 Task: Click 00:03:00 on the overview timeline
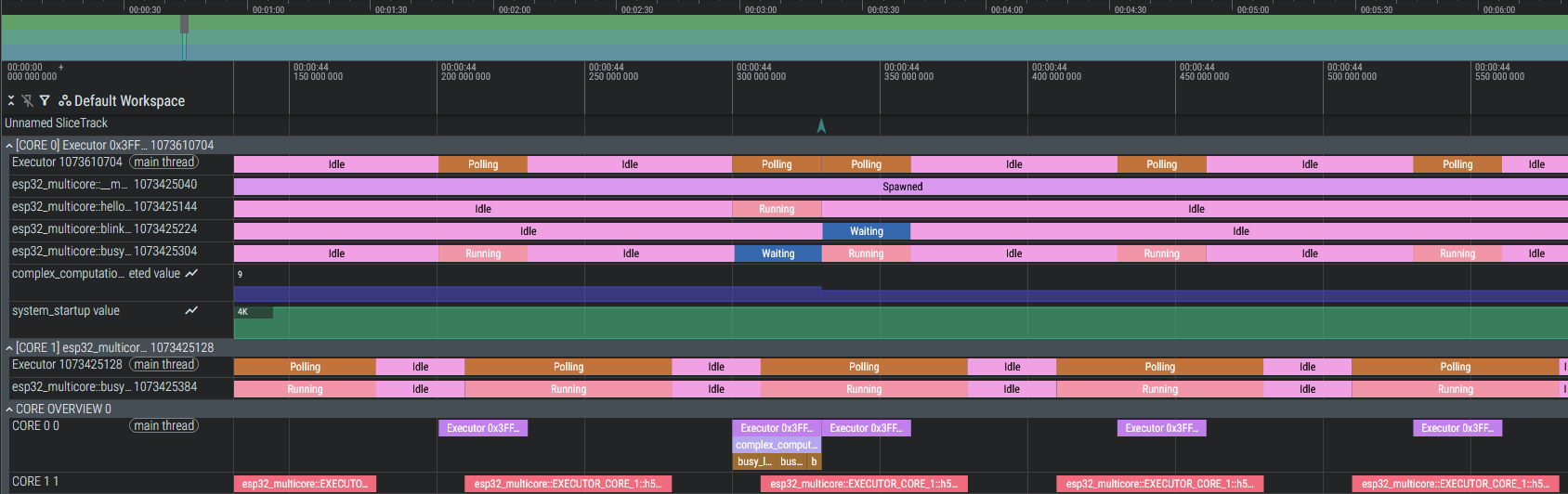pos(761,9)
